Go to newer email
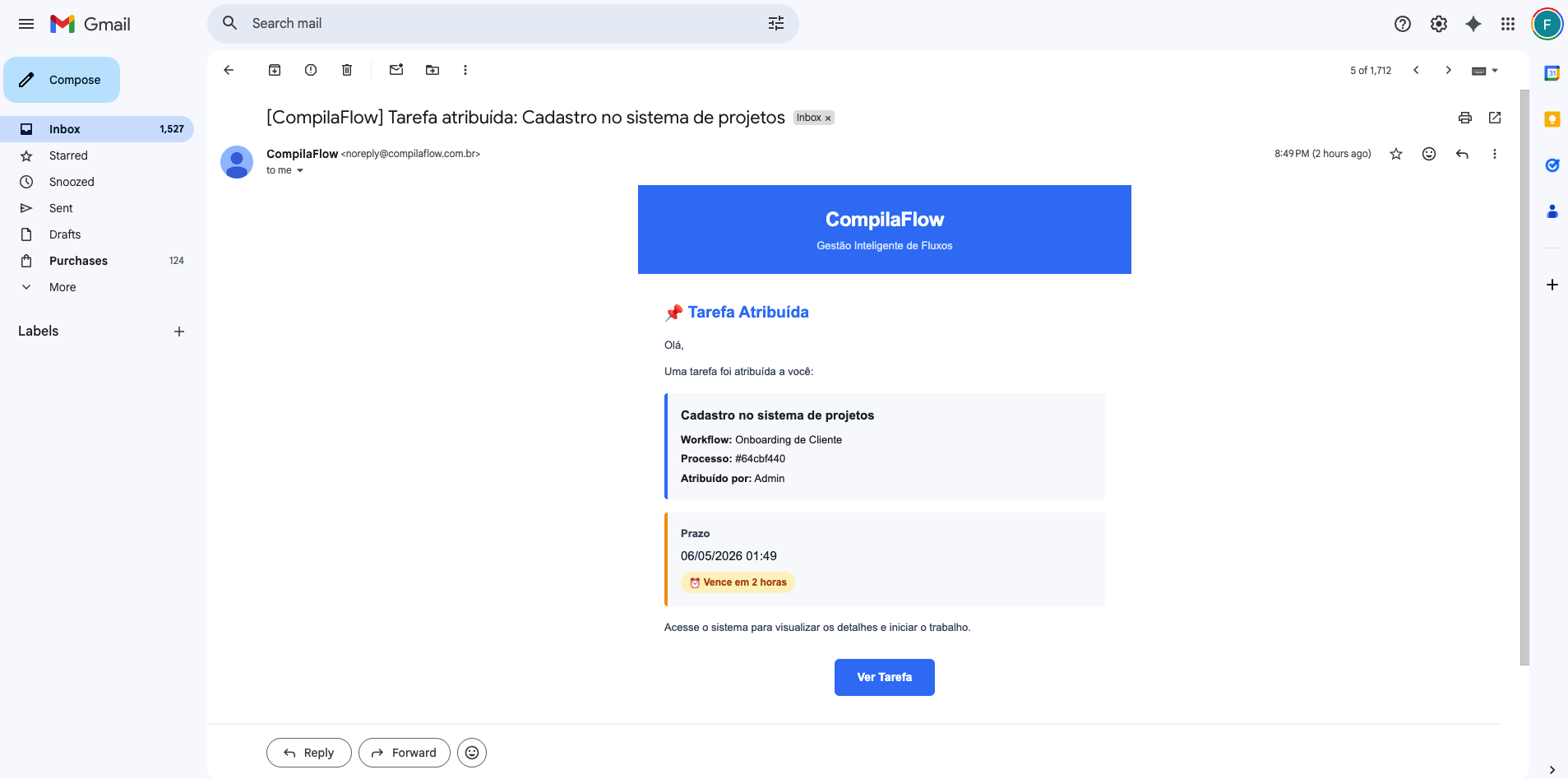1568x779 pixels. point(1416,70)
